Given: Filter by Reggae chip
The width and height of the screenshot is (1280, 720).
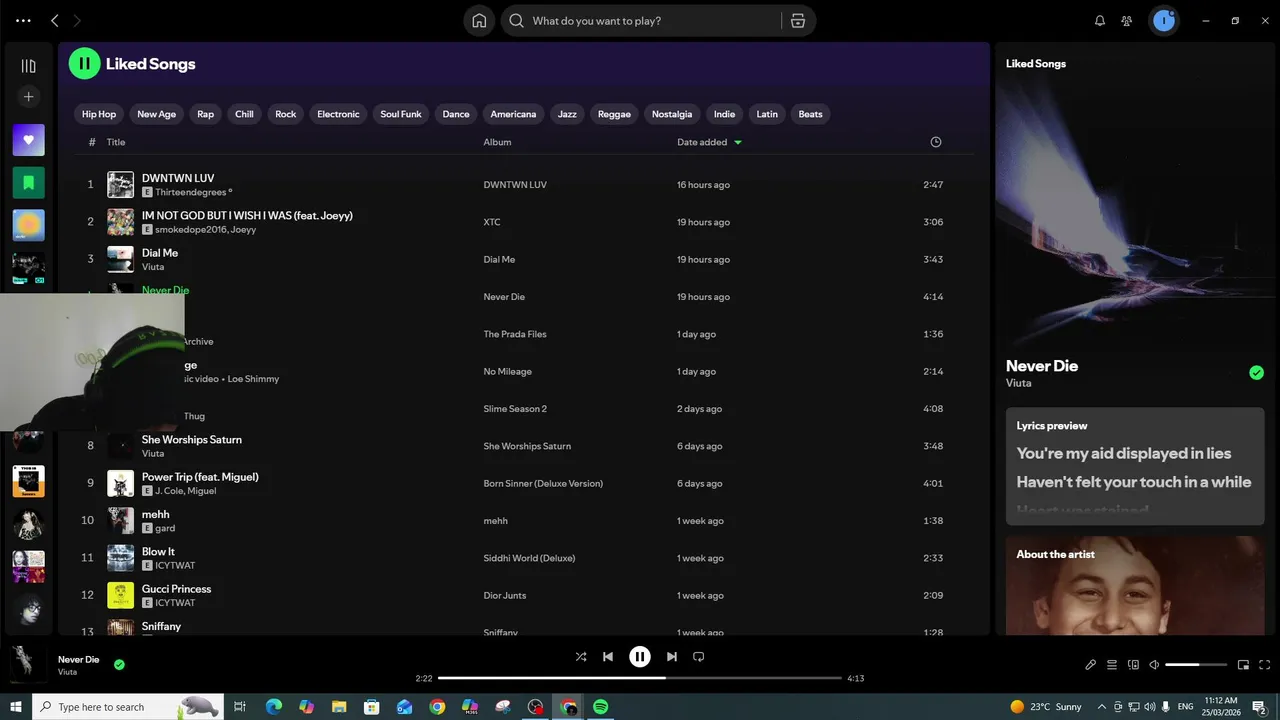Looking at the screenshot, I should (614, 114).
